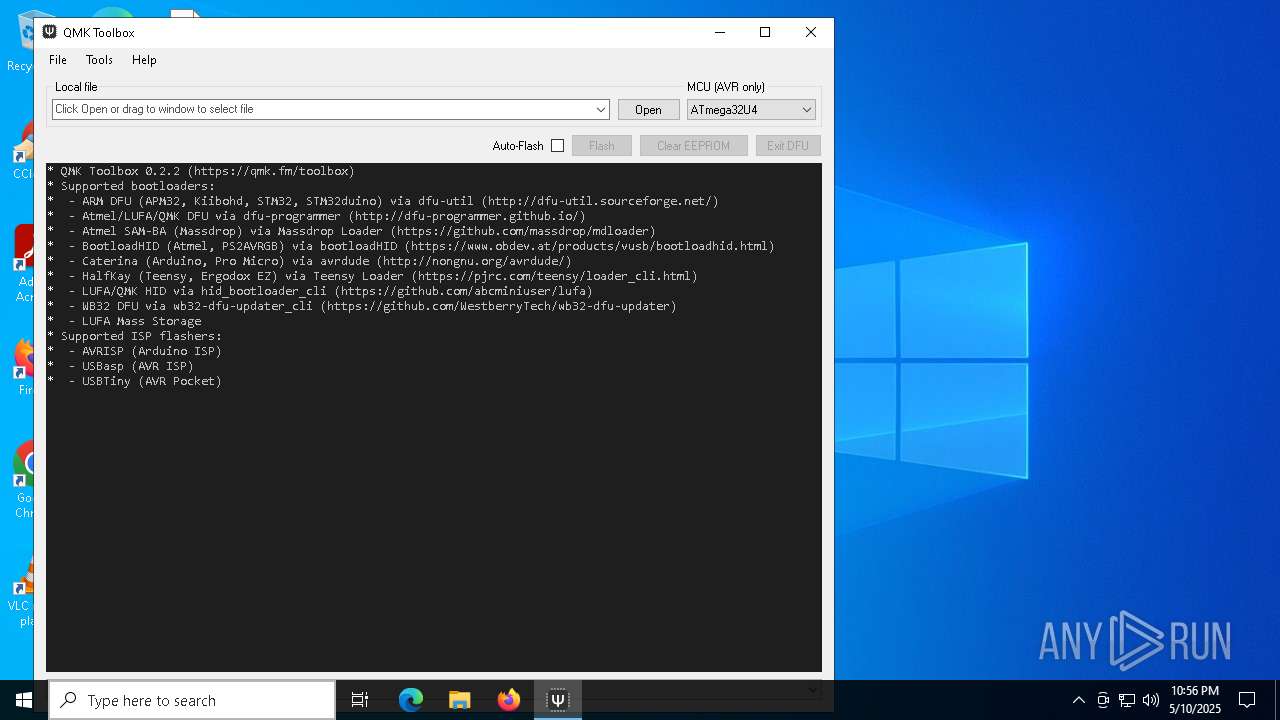Open the File menu
Viewport: 1280px width, 720px height.
pyautogui.click(x=58, y=60)
